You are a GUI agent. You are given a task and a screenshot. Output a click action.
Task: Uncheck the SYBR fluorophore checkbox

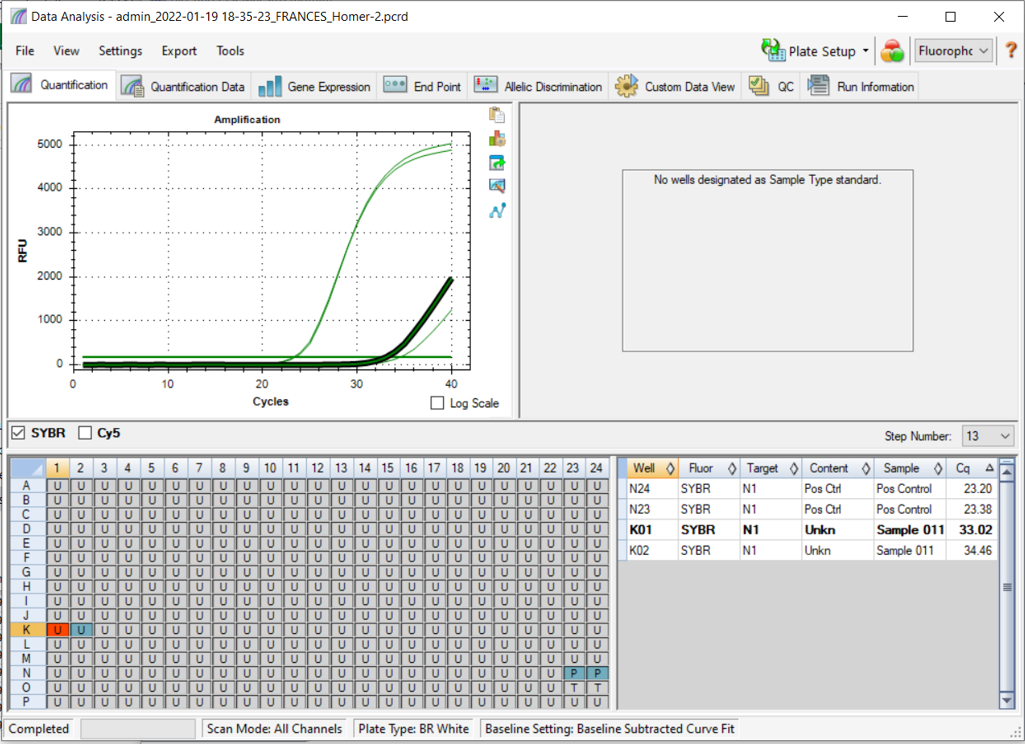pyautogui.click(x=19, y=433)
